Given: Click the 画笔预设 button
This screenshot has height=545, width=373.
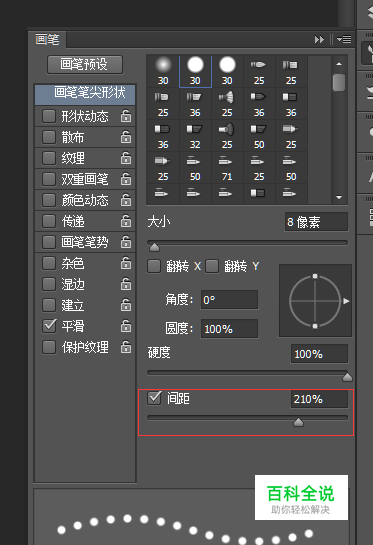Looking at the screenshot, I should [x=85, y=65].
